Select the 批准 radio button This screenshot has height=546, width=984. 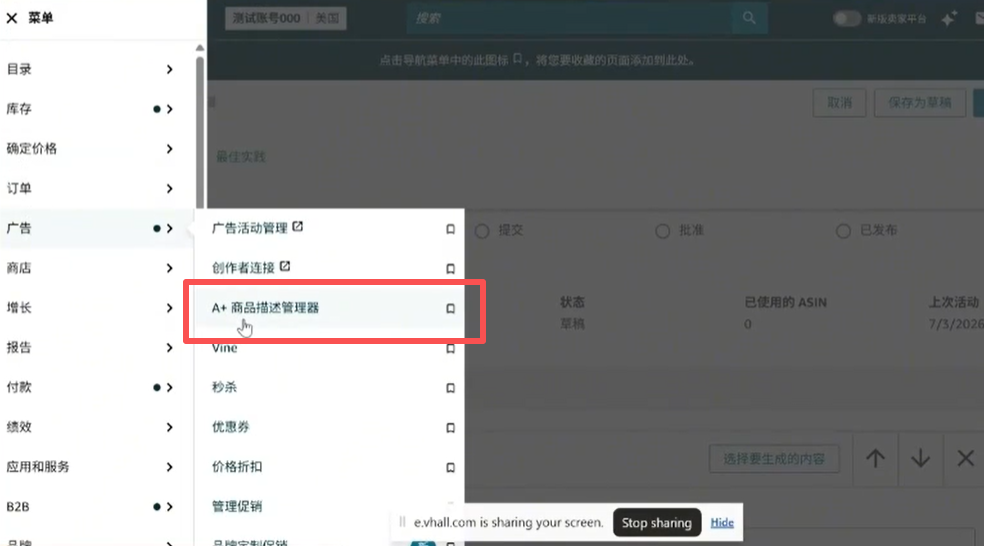pyautogui.click(x=663, y=231)
